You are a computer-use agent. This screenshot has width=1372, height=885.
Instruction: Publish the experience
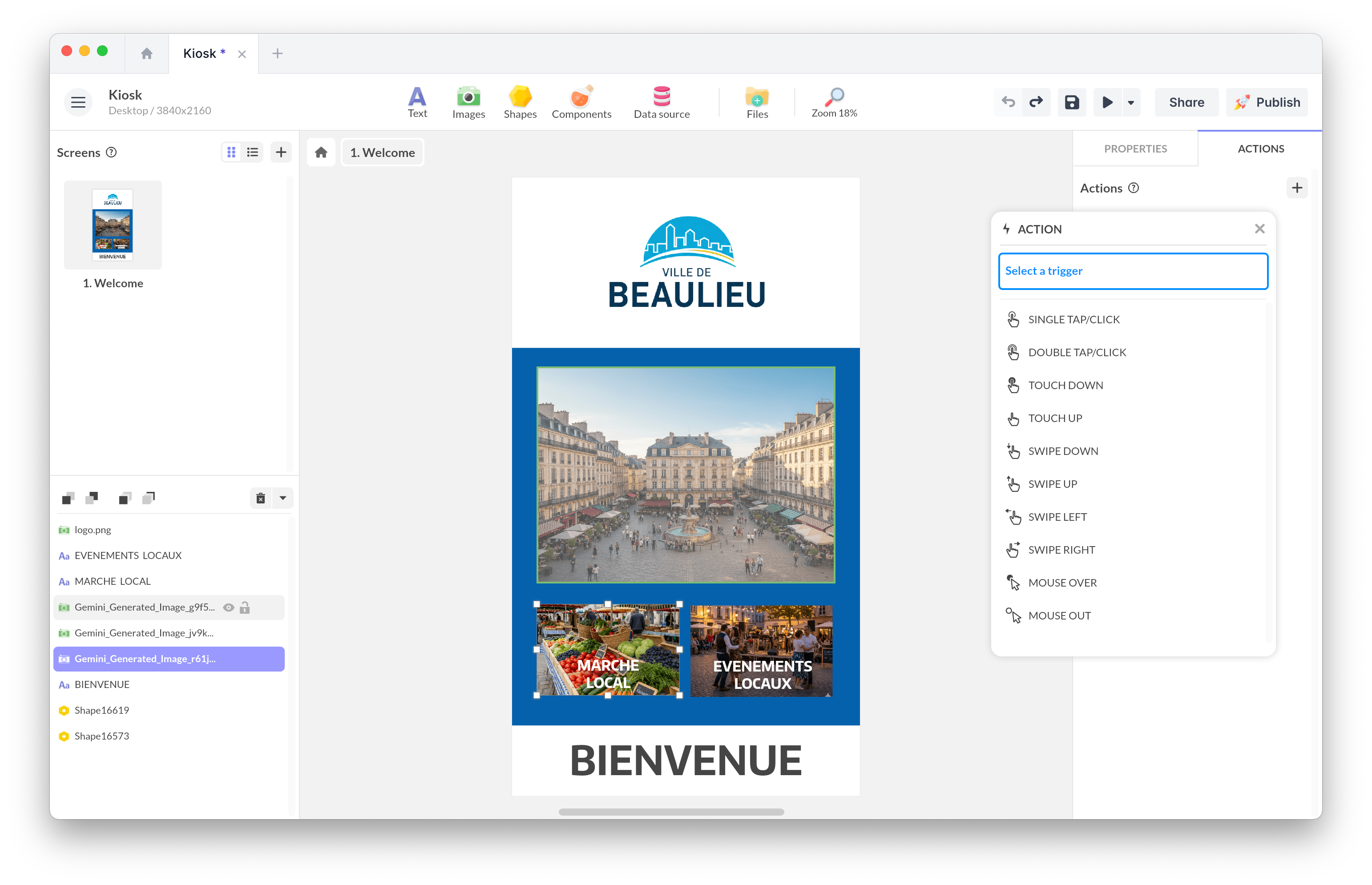tap(1267, 102)
